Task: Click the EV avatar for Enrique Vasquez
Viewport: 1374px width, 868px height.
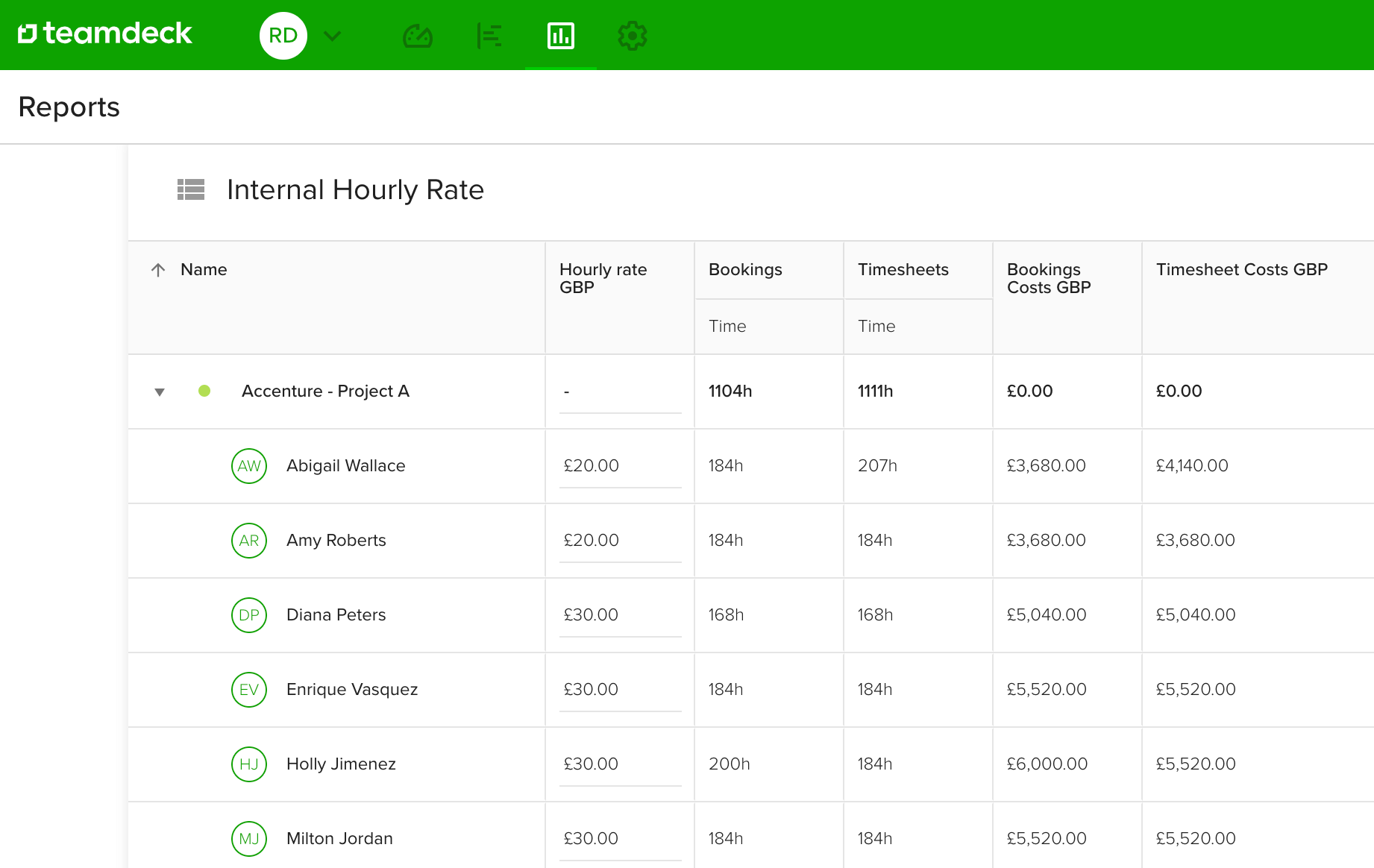Action: (249, 690)
